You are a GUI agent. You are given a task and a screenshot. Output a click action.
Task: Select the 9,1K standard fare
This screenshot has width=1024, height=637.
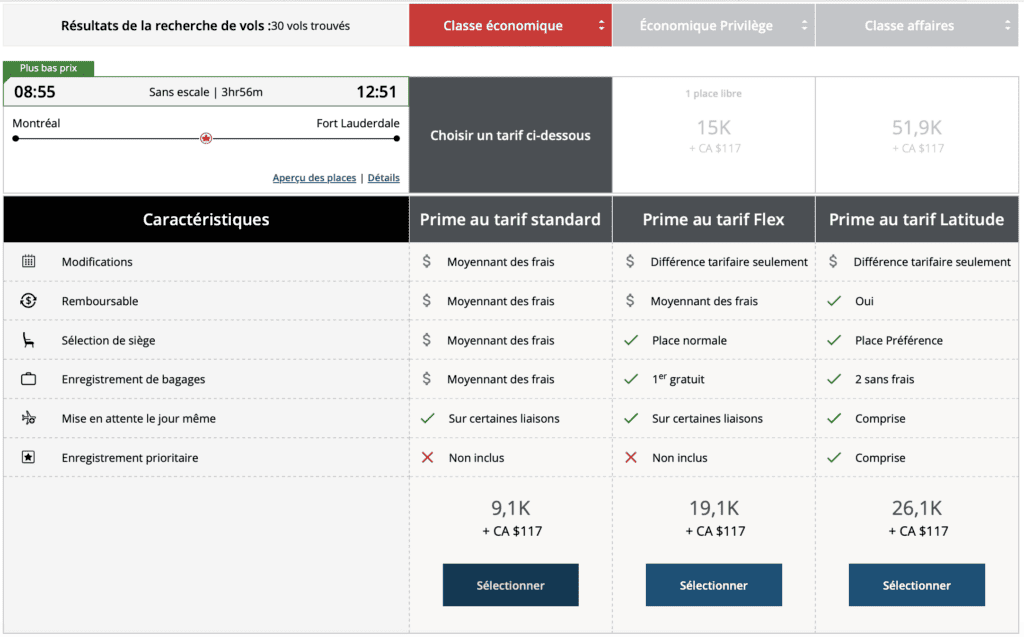point(510,584)
